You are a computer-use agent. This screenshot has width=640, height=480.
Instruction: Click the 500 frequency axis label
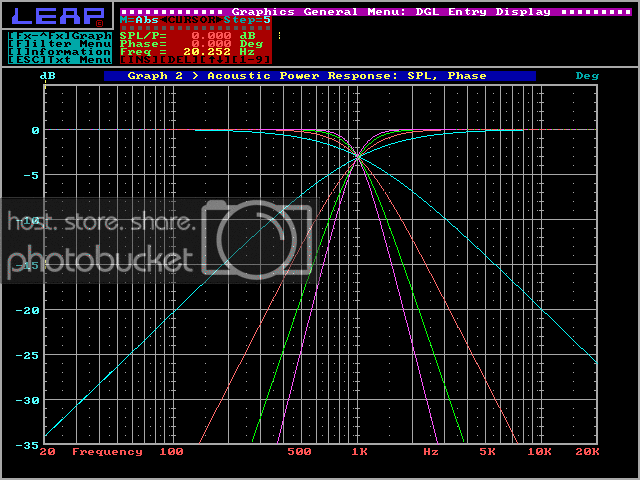299,452
